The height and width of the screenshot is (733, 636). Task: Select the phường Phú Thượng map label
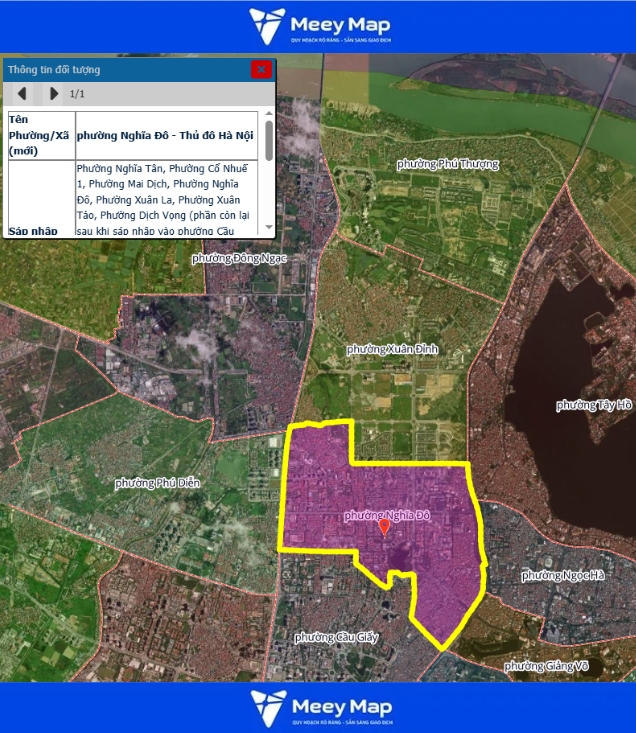pos(447,164)
